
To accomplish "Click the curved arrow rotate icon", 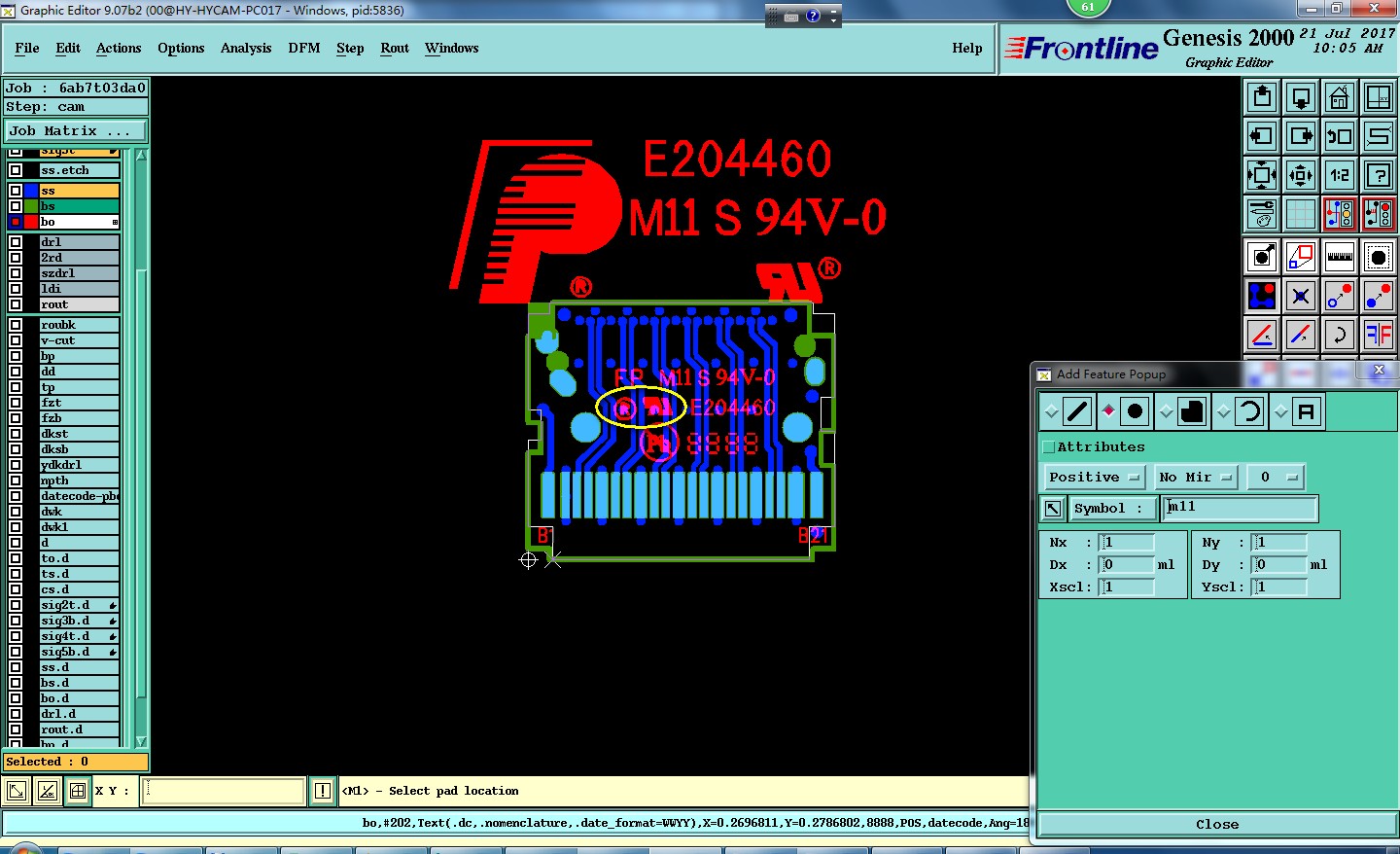I will tap(1340, 335).
